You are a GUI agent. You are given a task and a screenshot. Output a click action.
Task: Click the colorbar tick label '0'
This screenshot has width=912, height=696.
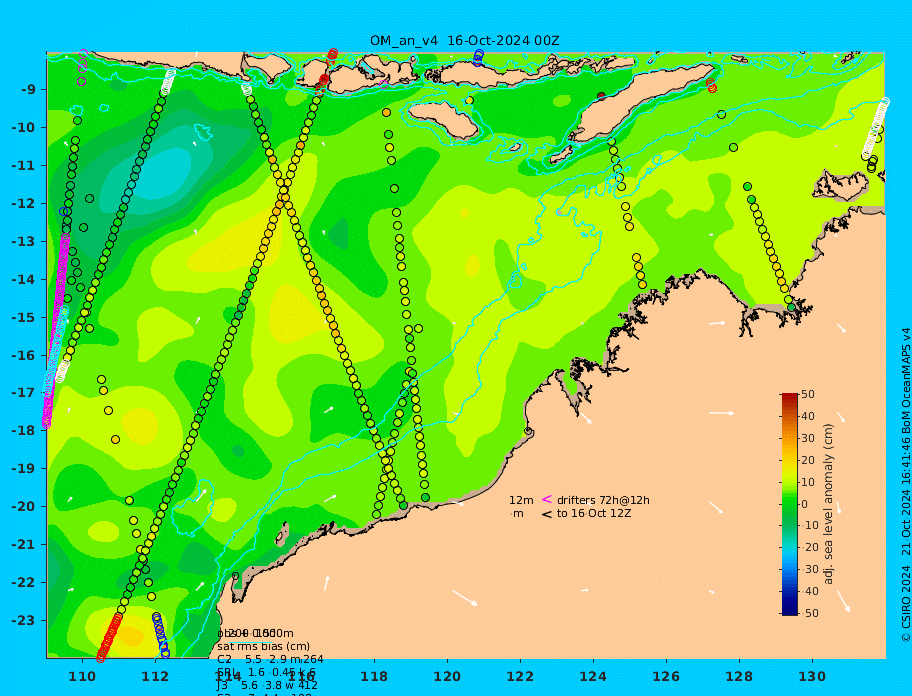tap(805, 504)
